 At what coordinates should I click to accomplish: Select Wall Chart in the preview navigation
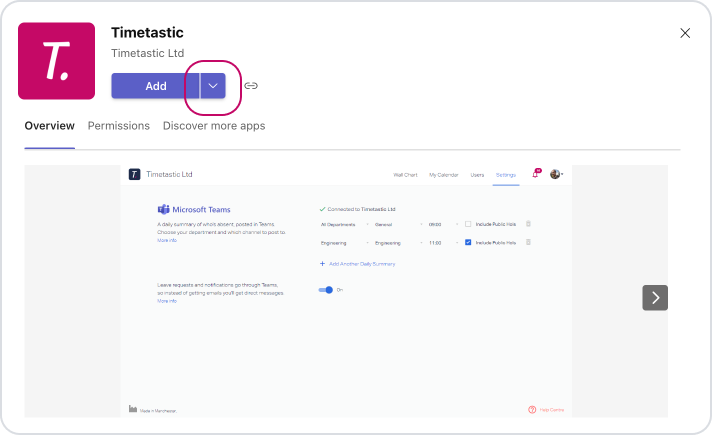tap(405, 175)
